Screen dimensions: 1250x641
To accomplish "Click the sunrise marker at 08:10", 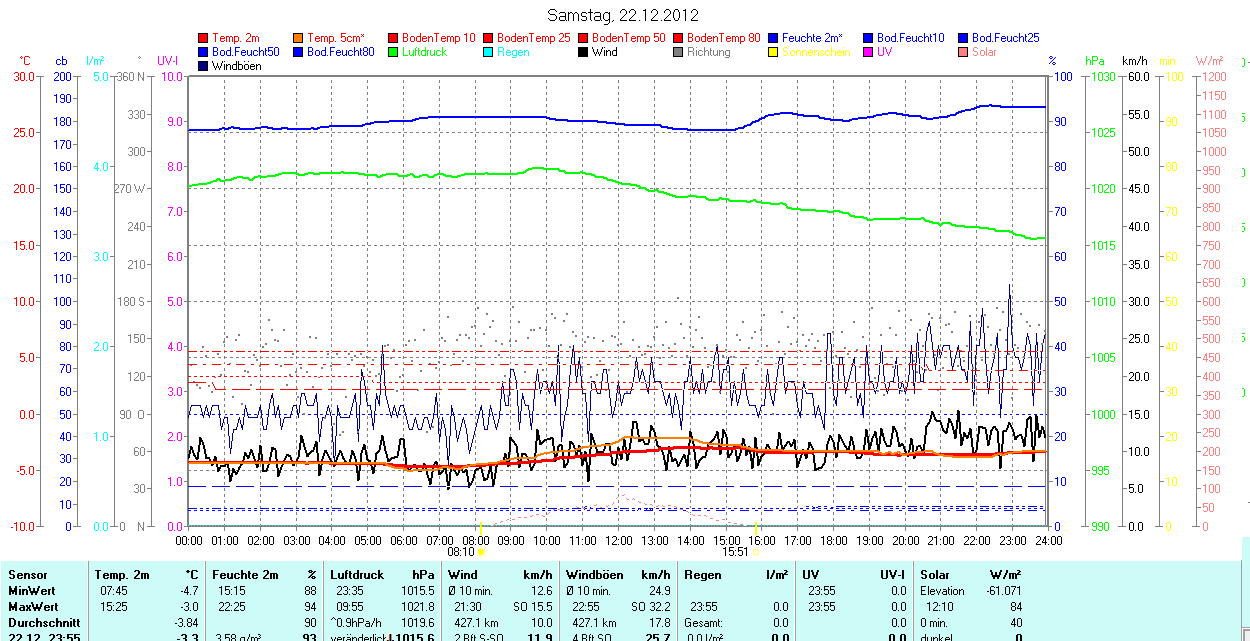I will (481, 551).
